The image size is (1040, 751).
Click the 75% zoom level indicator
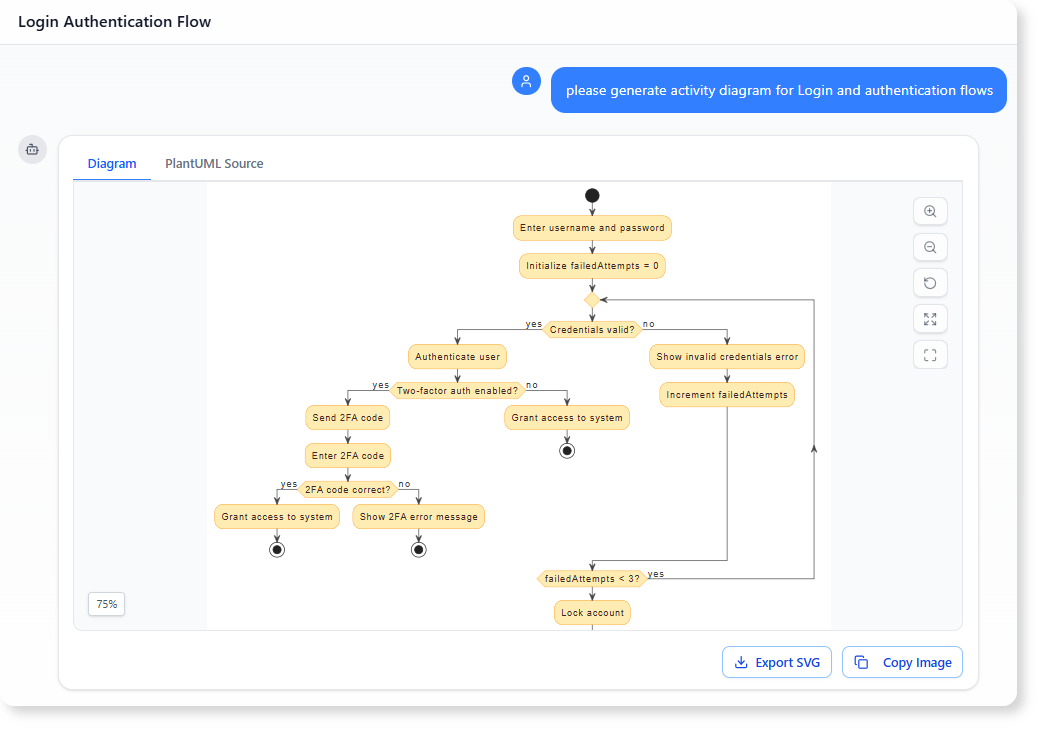[x=106, y=604]
